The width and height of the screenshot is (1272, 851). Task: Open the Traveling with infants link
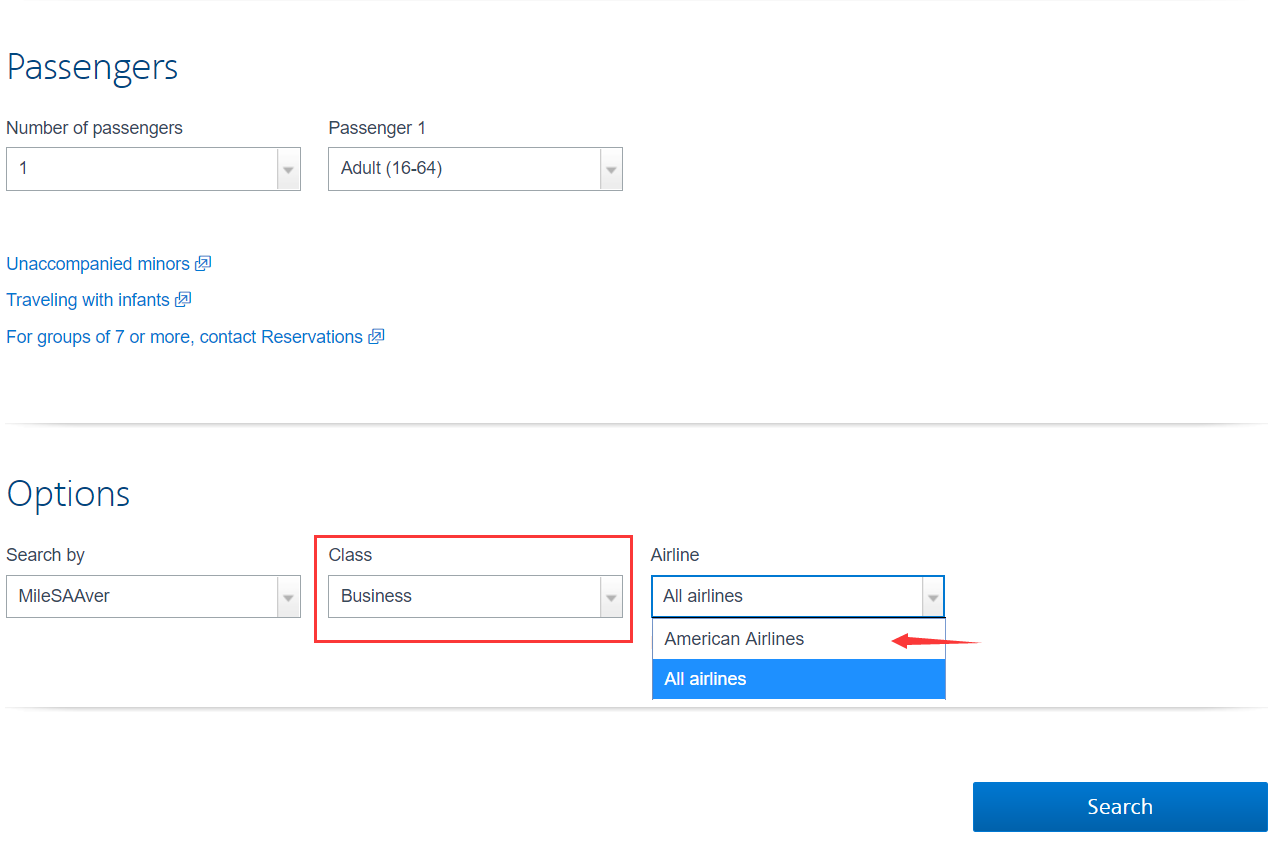tap(88, 300)
